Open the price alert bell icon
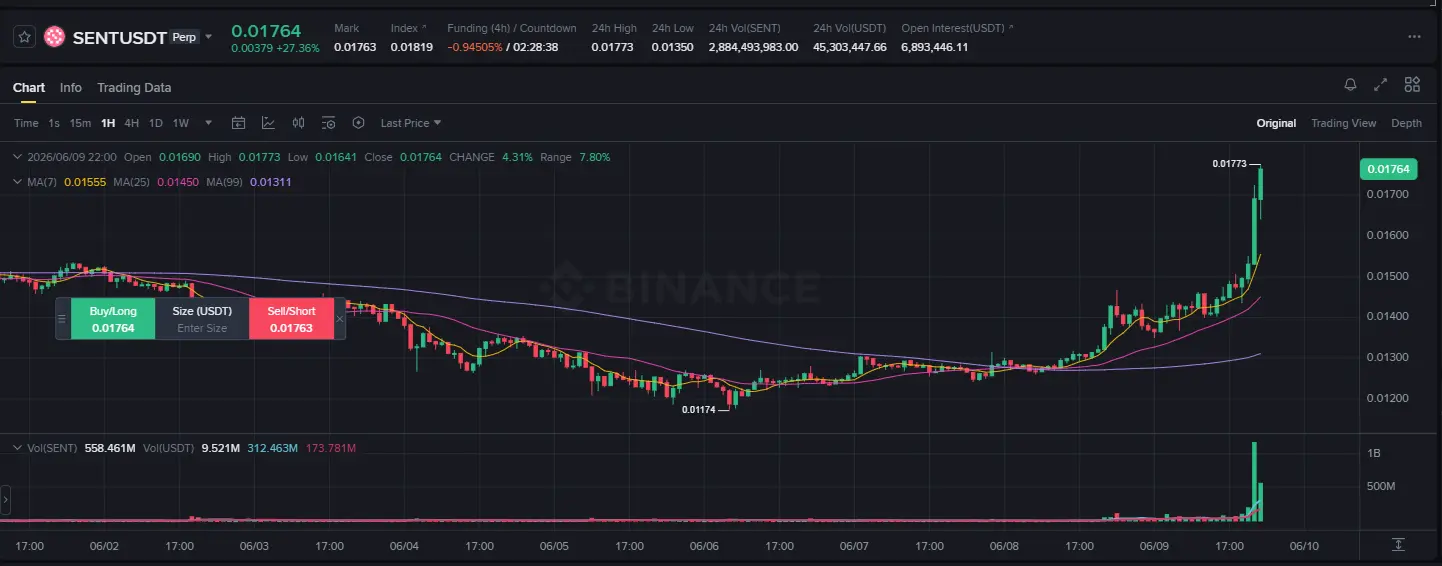The height and width of the screenshot is (566, 1442). click(1350, 85)
